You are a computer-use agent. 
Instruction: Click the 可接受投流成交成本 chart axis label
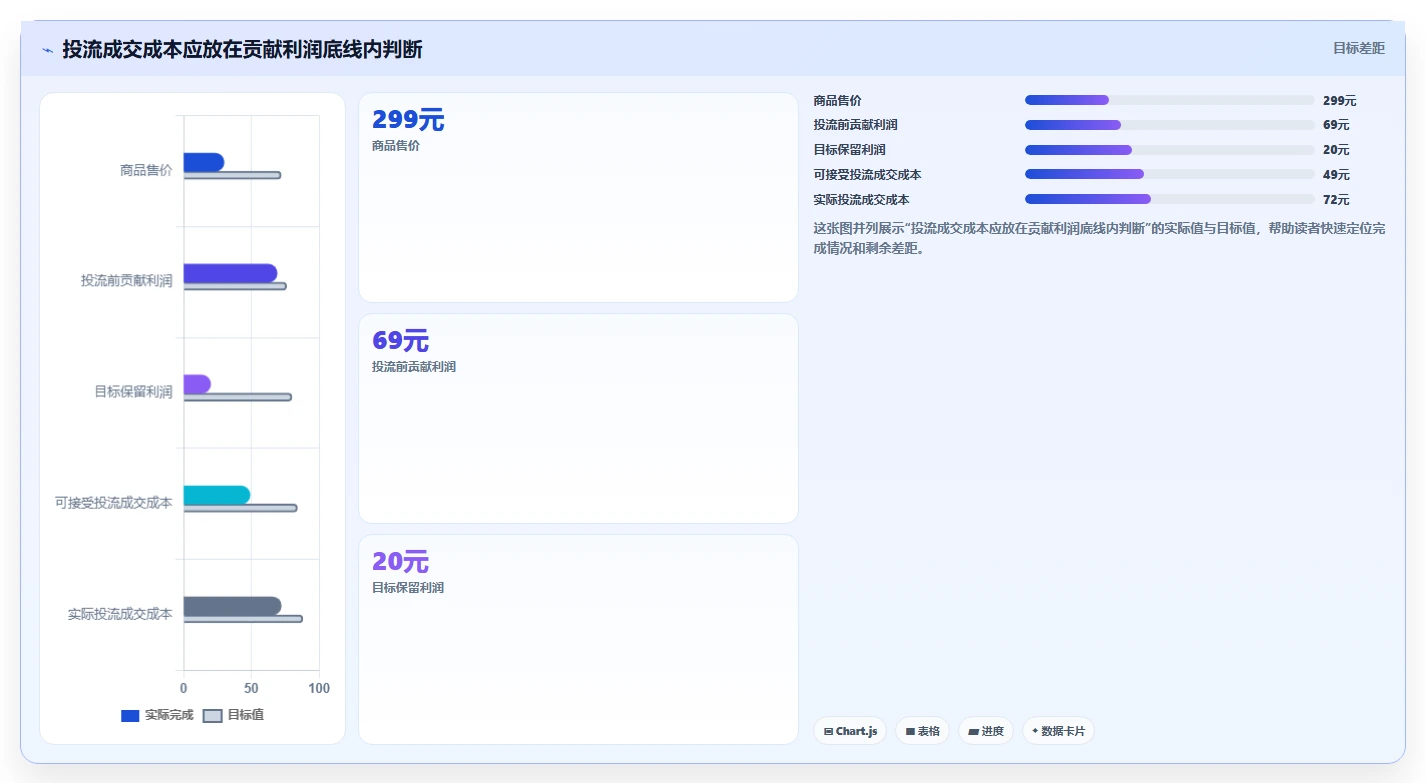pos(114,503)
